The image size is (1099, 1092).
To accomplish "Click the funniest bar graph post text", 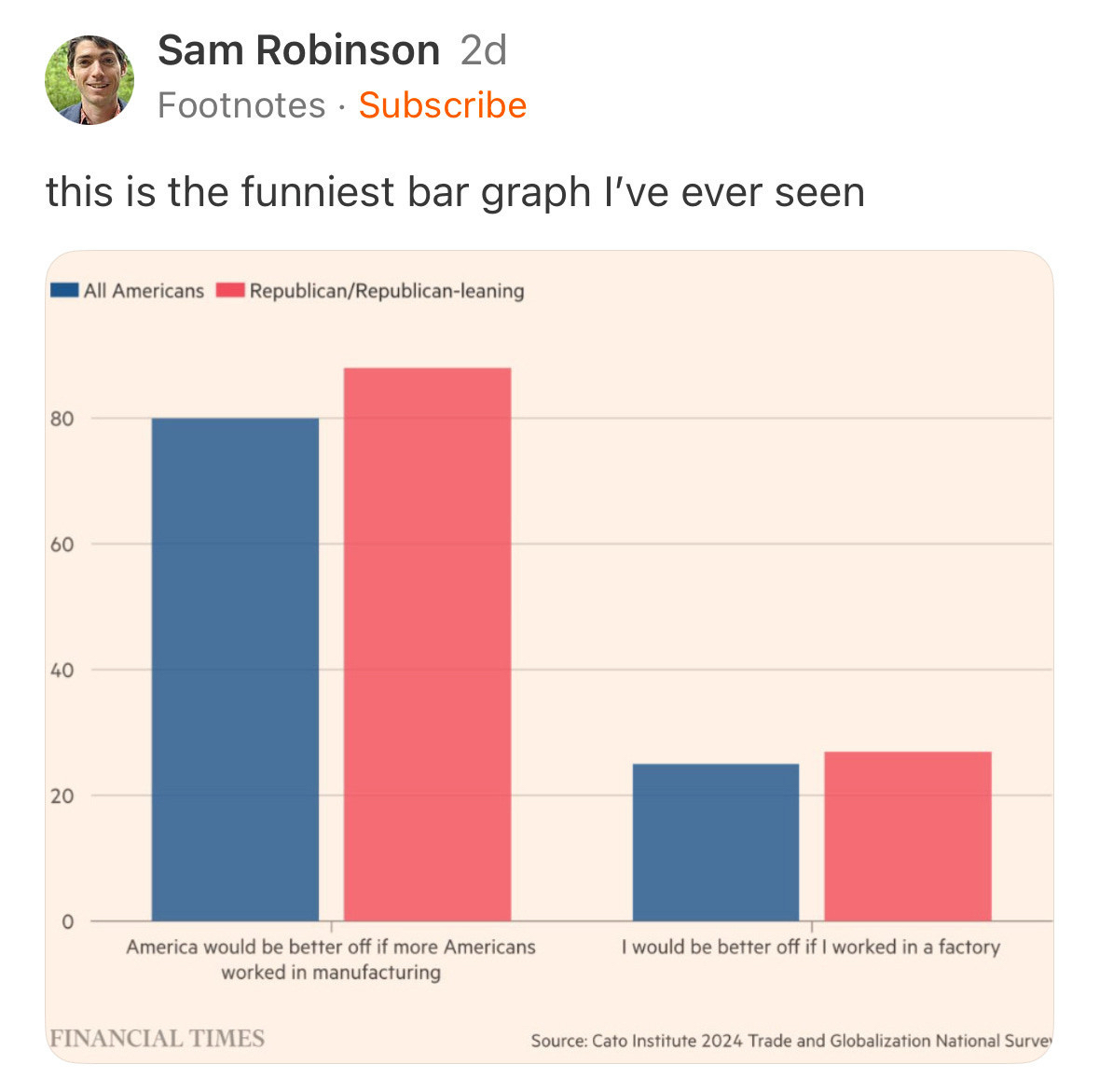I will (455, 192).
